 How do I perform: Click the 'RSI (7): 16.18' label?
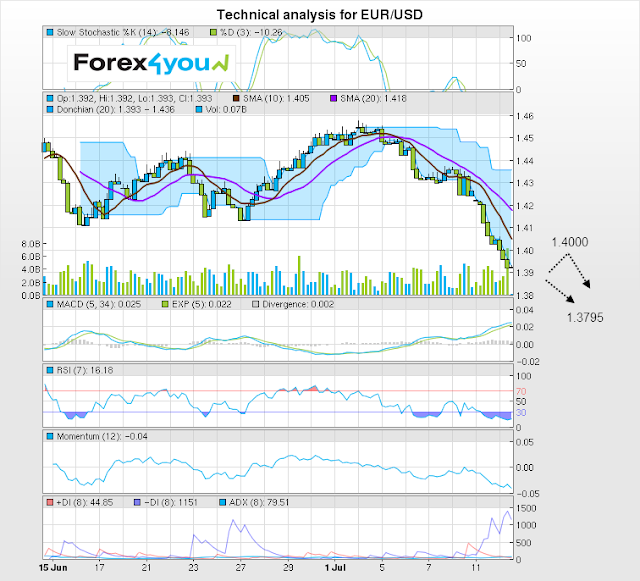tap(85, 370)
